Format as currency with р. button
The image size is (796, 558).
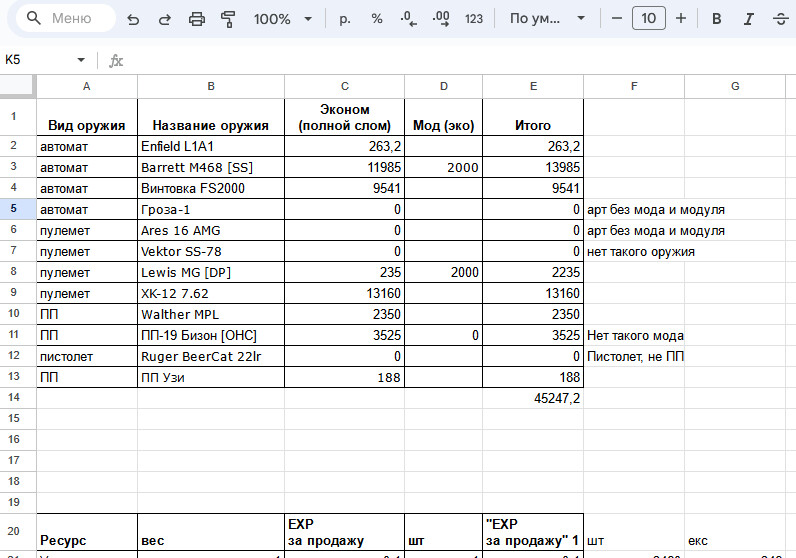[x=345, y=19]
